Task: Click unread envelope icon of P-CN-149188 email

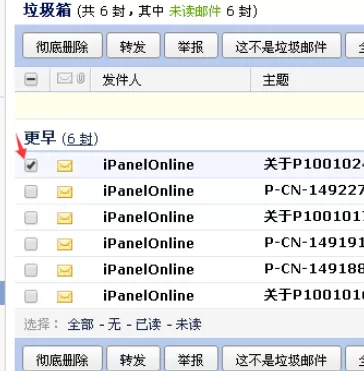Action: point(65,270)
